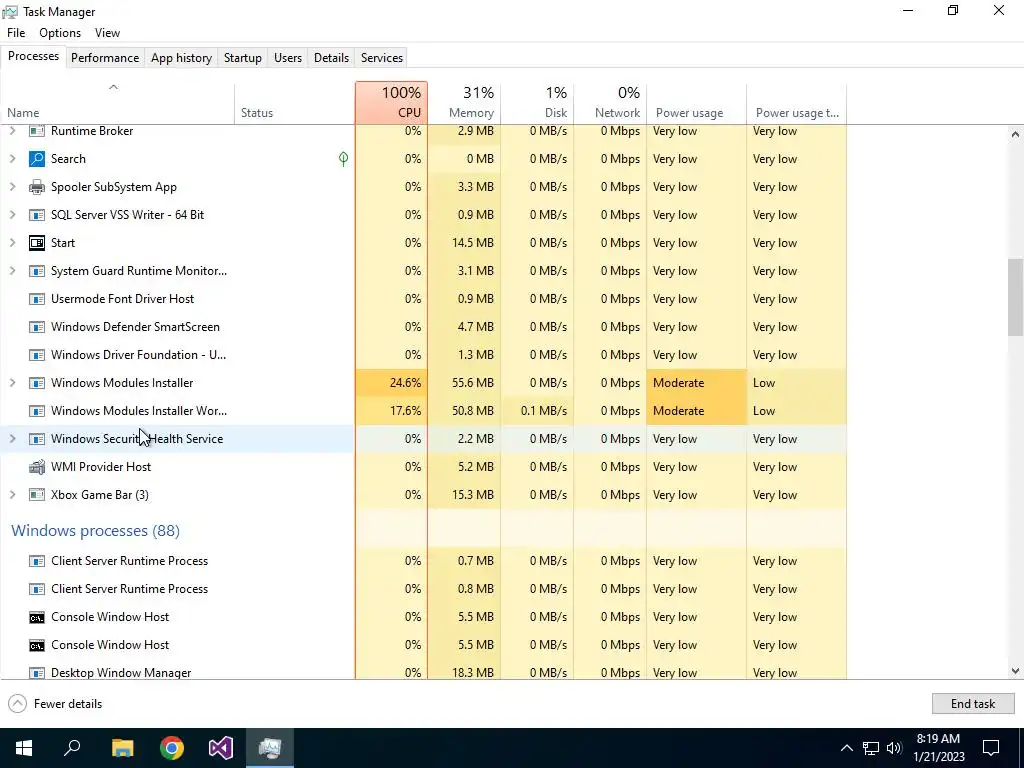Switch to the Details tab

pos(331,57)
